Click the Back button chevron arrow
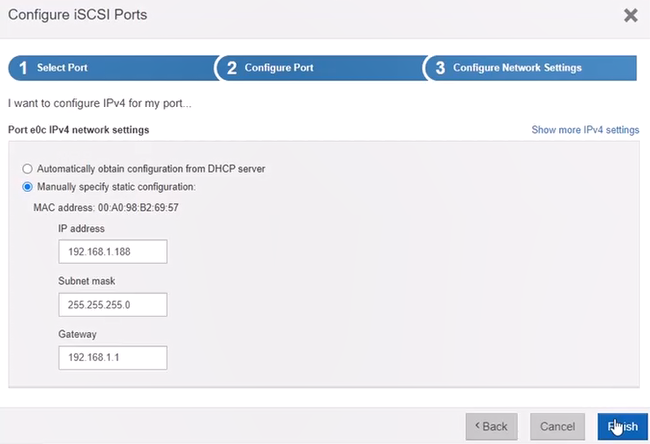The height and width of the screenshot is (444, 650). pos(477,425)
